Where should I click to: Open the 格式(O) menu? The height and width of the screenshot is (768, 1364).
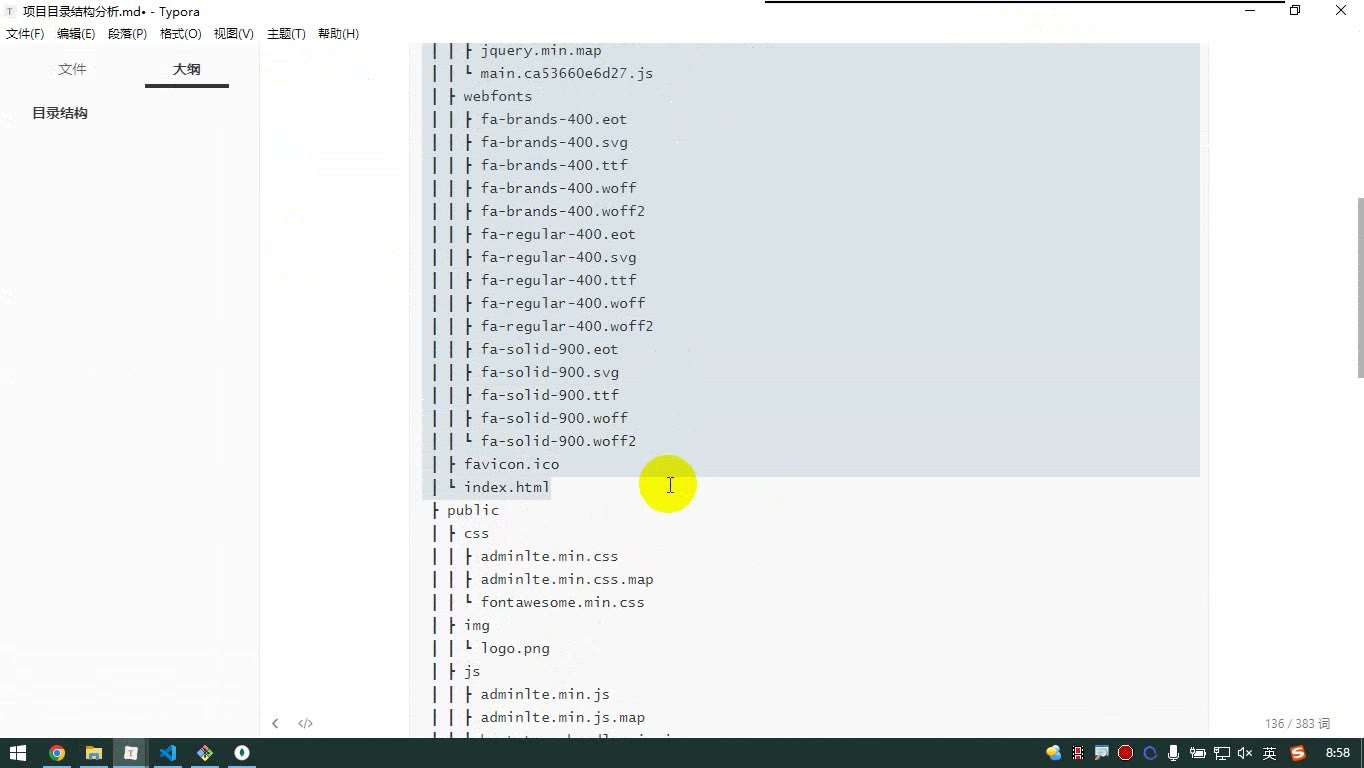181,34
